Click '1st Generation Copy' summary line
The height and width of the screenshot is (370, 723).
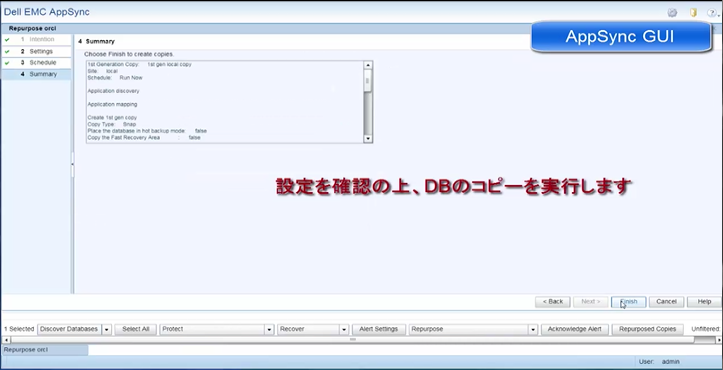pos(139,65)
